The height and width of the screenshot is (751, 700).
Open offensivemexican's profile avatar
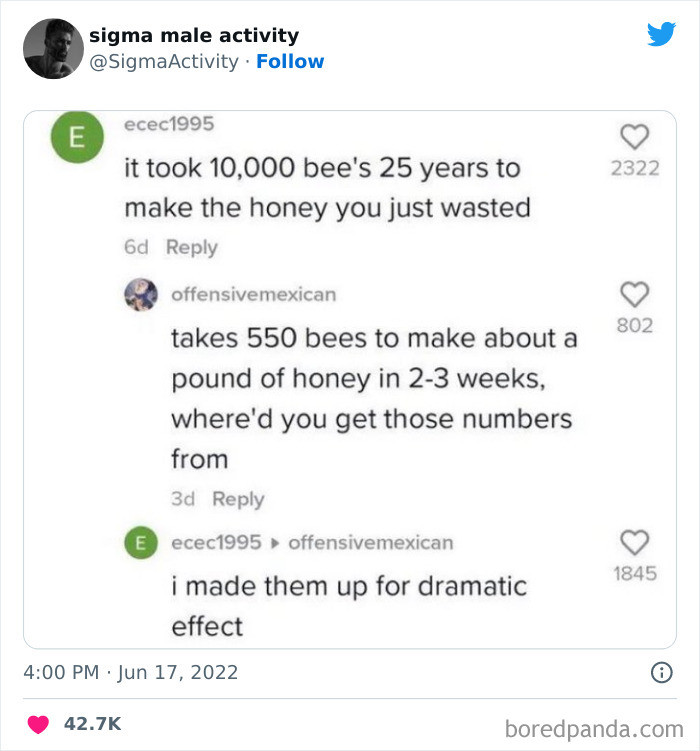[x=139, y=294]
